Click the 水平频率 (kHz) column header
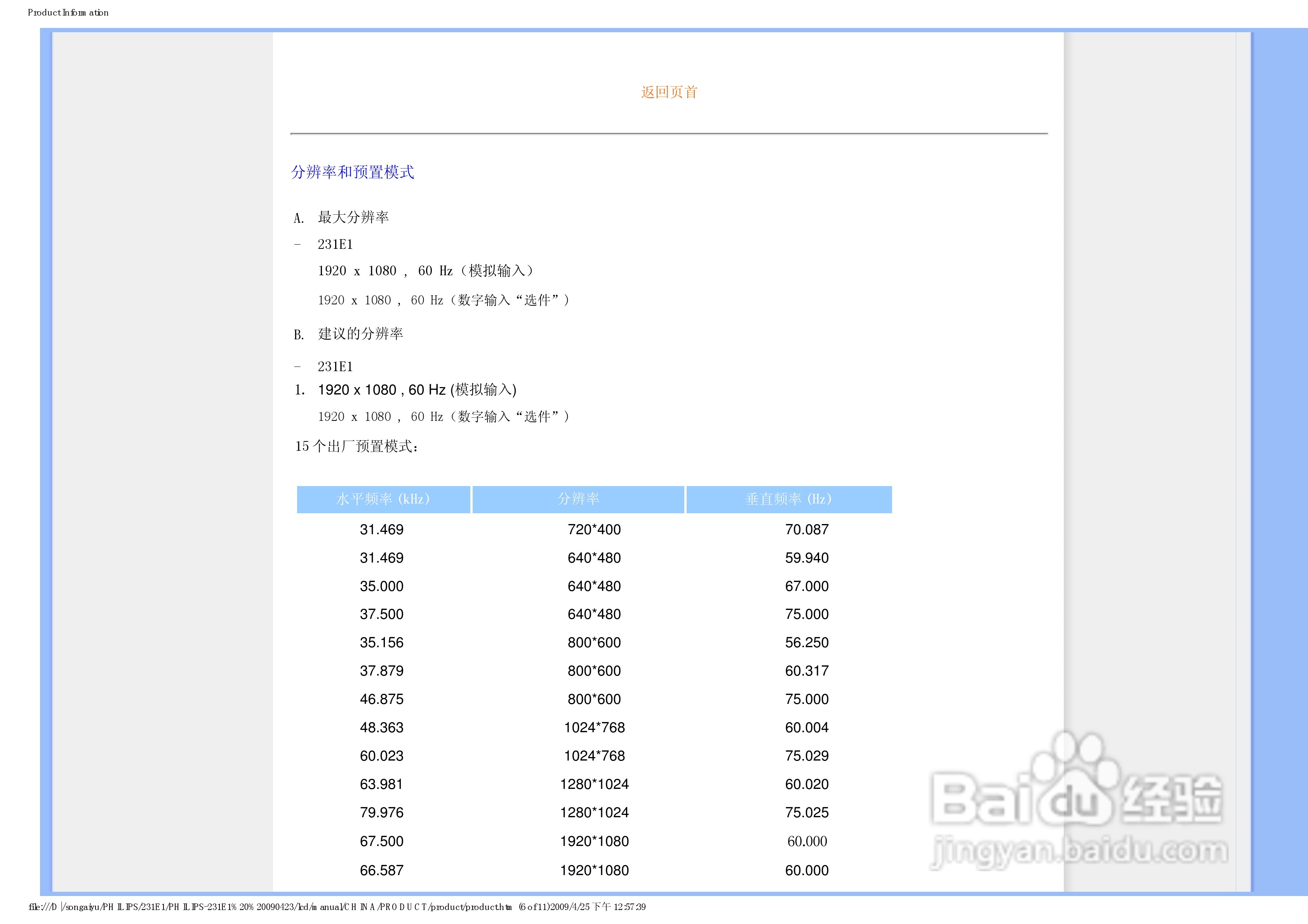1308x924 pixels. tap(383, 499)
